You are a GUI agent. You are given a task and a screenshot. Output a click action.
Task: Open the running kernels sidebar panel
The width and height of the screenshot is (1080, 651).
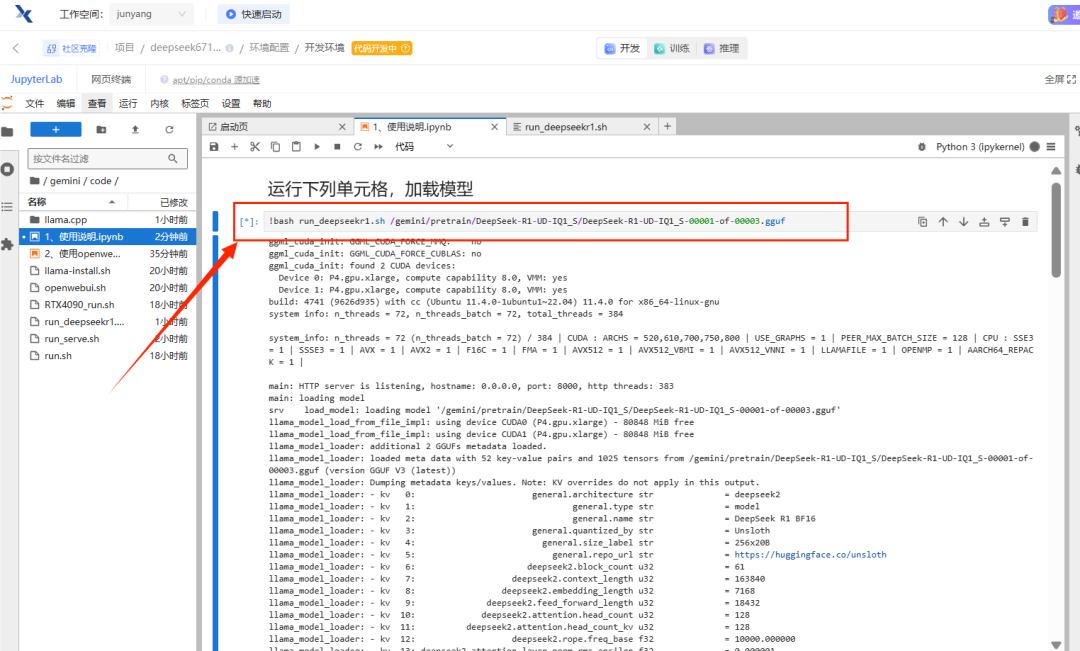point(7,169)
